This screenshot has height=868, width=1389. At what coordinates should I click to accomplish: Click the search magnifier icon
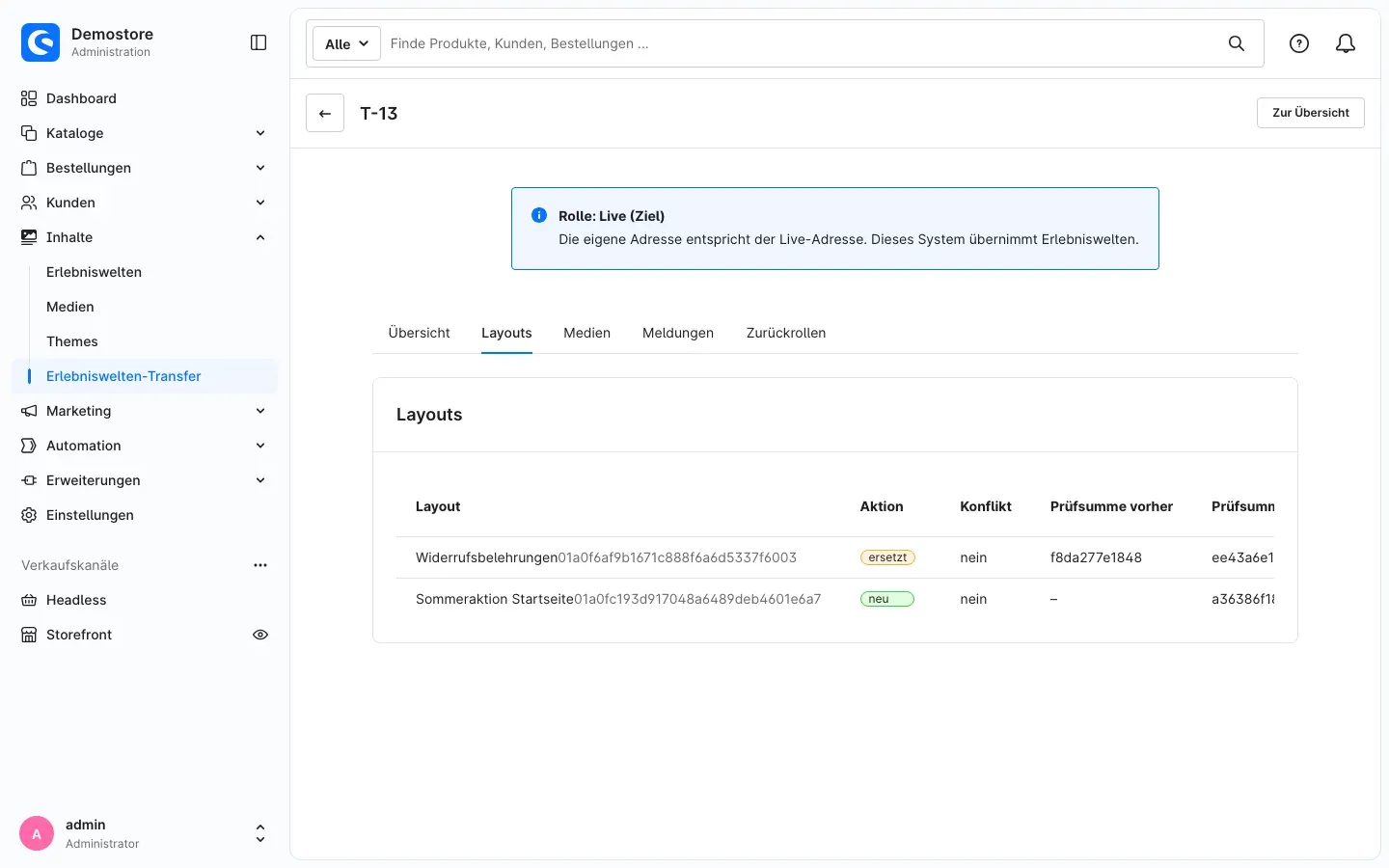tap(1237, 43)
